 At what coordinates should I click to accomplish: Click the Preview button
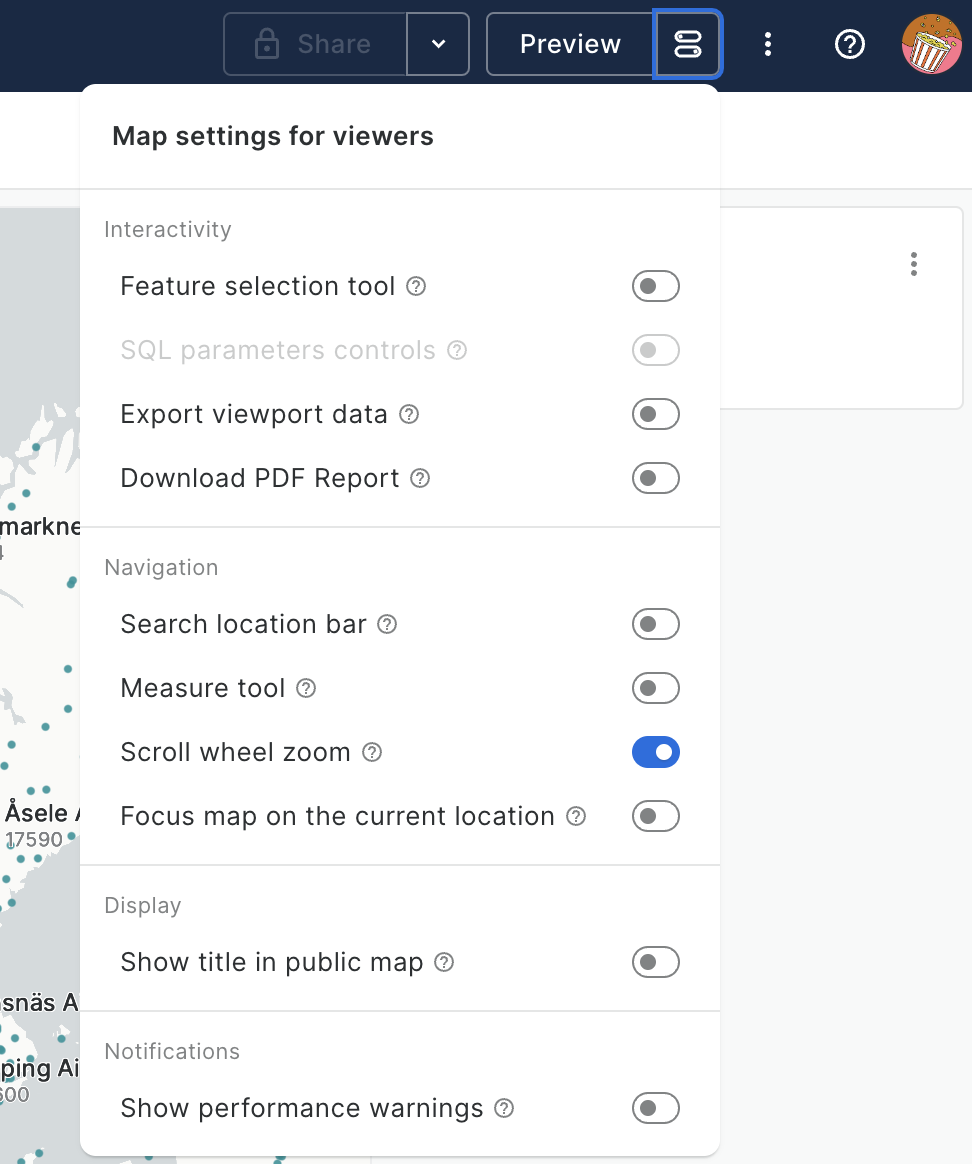pos(570,44)
